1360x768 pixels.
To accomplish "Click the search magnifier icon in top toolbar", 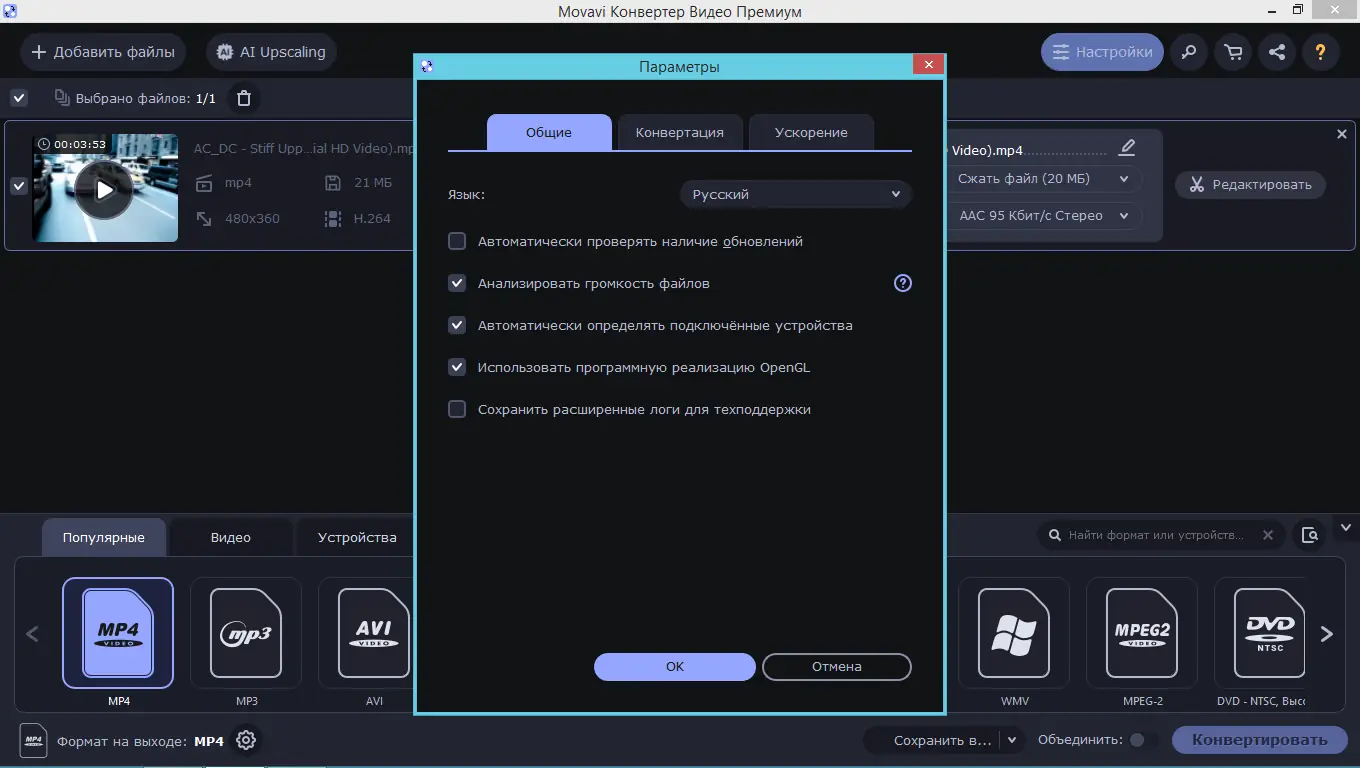I will pos(1189,52).
